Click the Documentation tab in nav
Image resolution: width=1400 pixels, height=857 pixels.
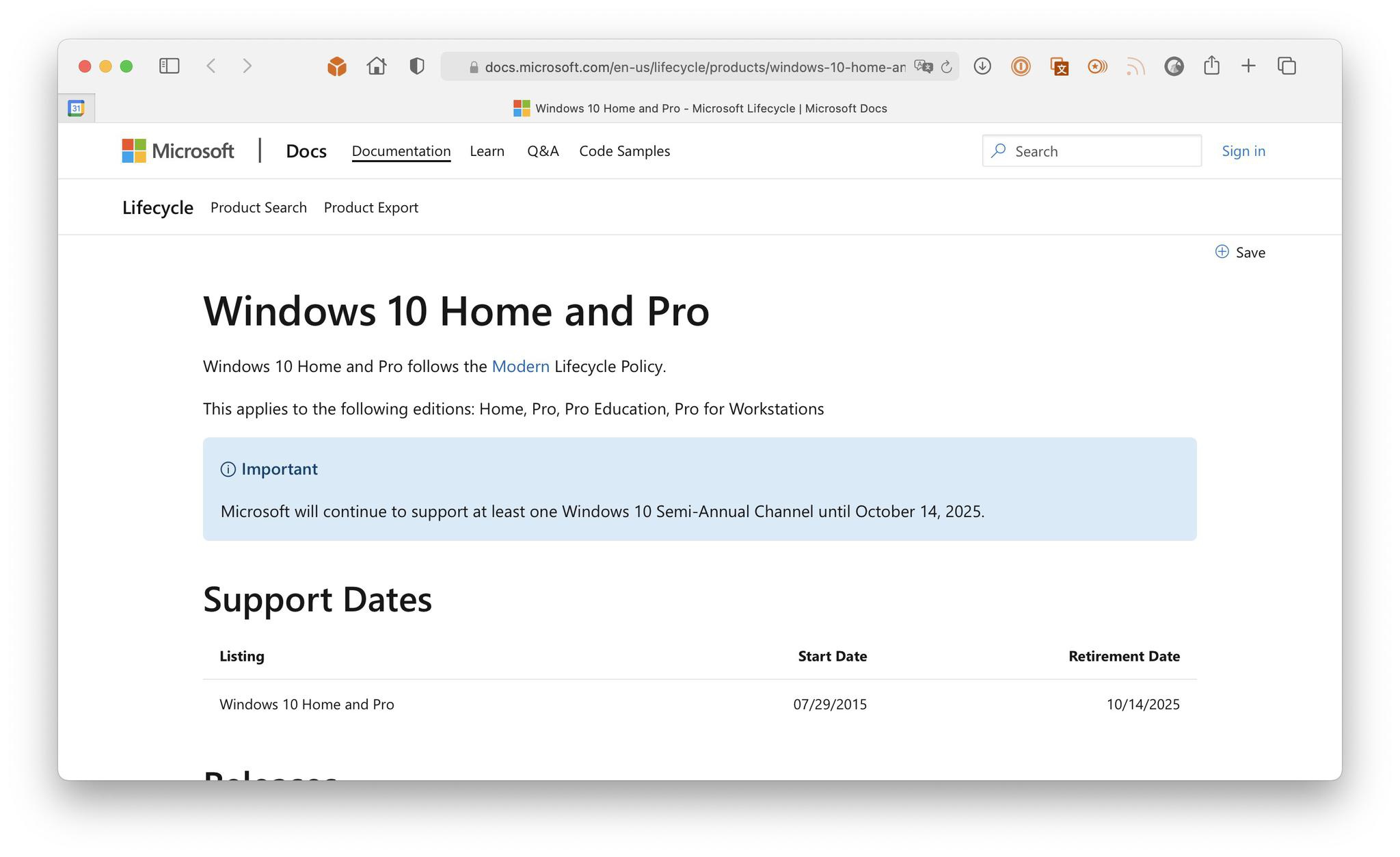tap(401, 150)
